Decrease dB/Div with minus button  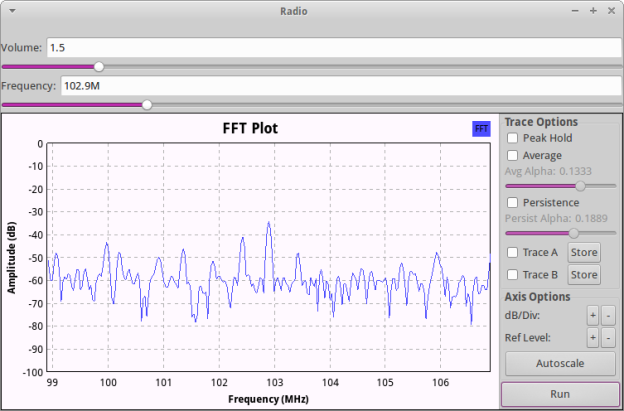tap(608, 316)
